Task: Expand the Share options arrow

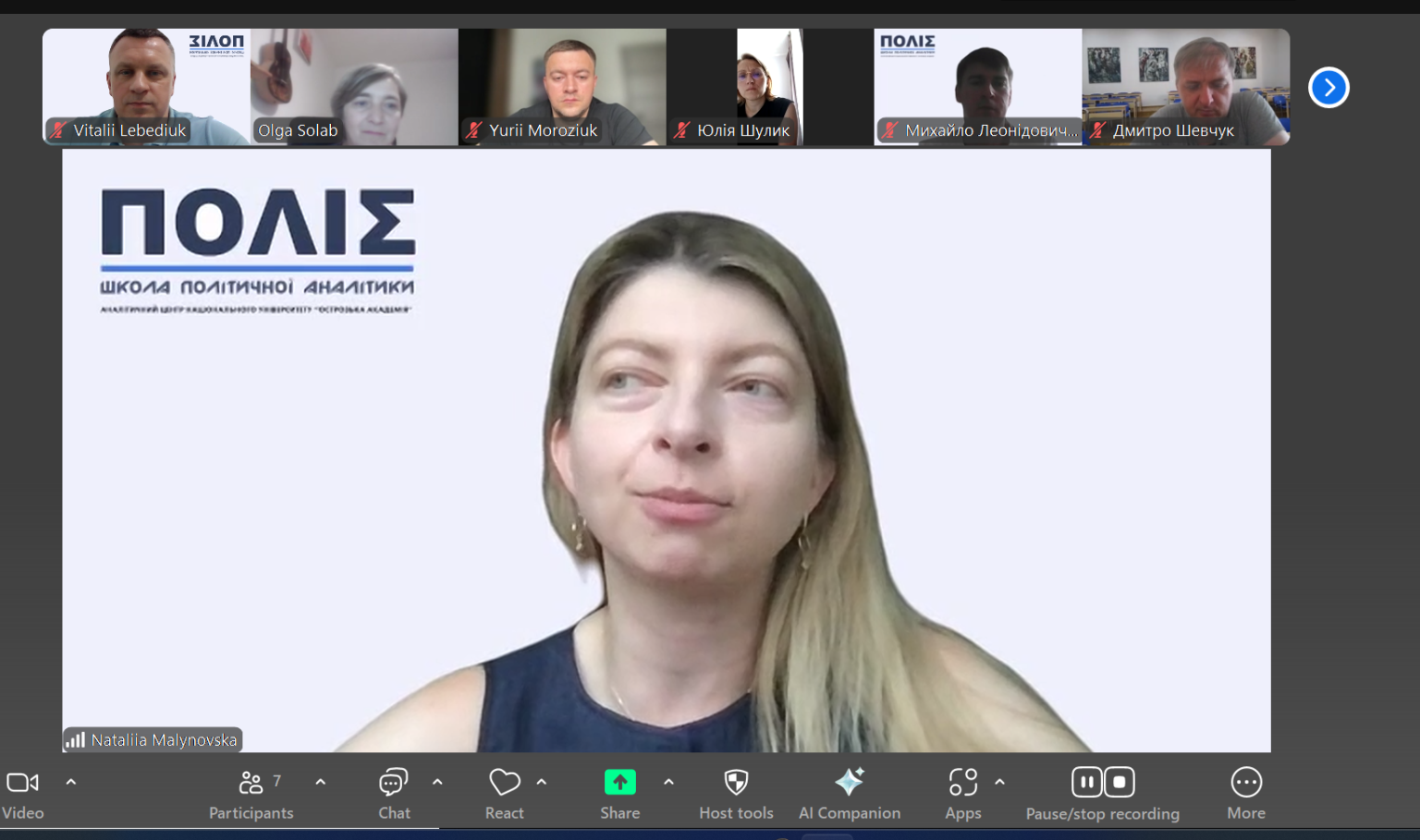Action: click(668, 782)
